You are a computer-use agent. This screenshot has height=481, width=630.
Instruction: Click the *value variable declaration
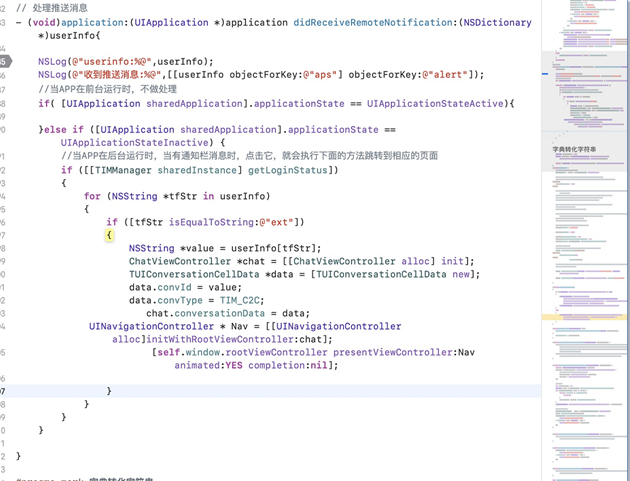[x=197, y=248]
